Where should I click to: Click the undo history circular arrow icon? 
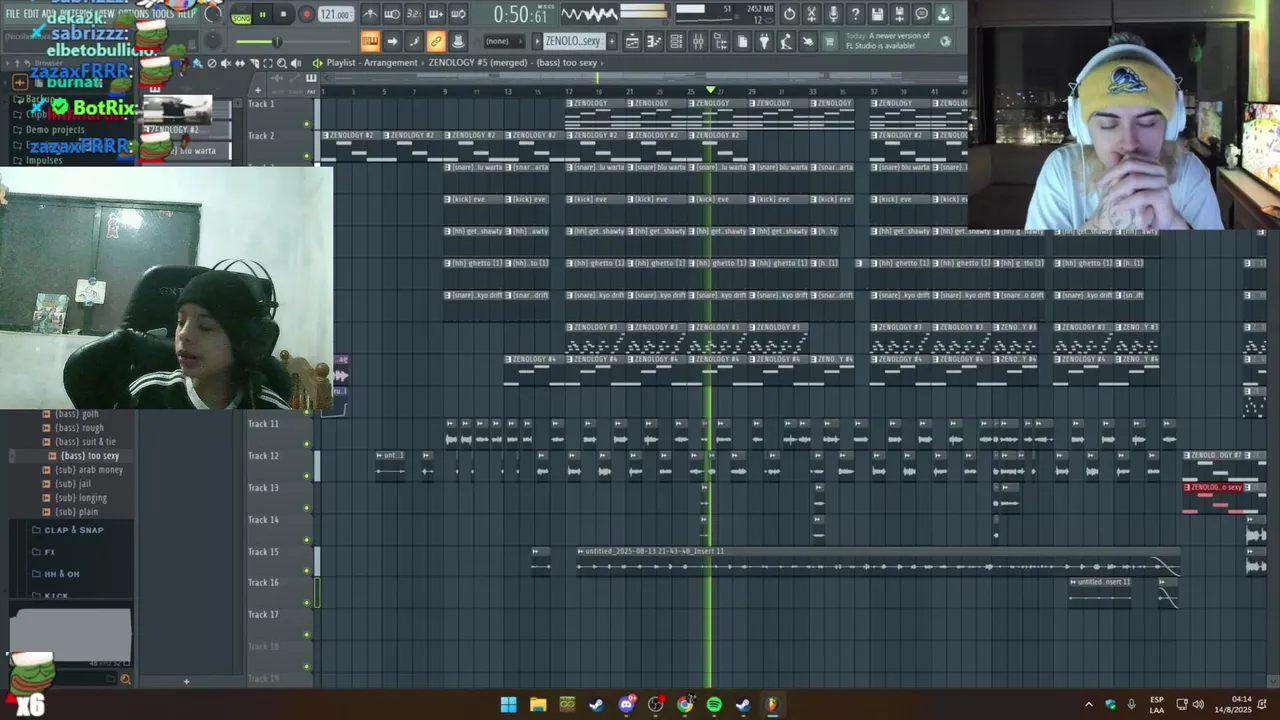[790, 15]
